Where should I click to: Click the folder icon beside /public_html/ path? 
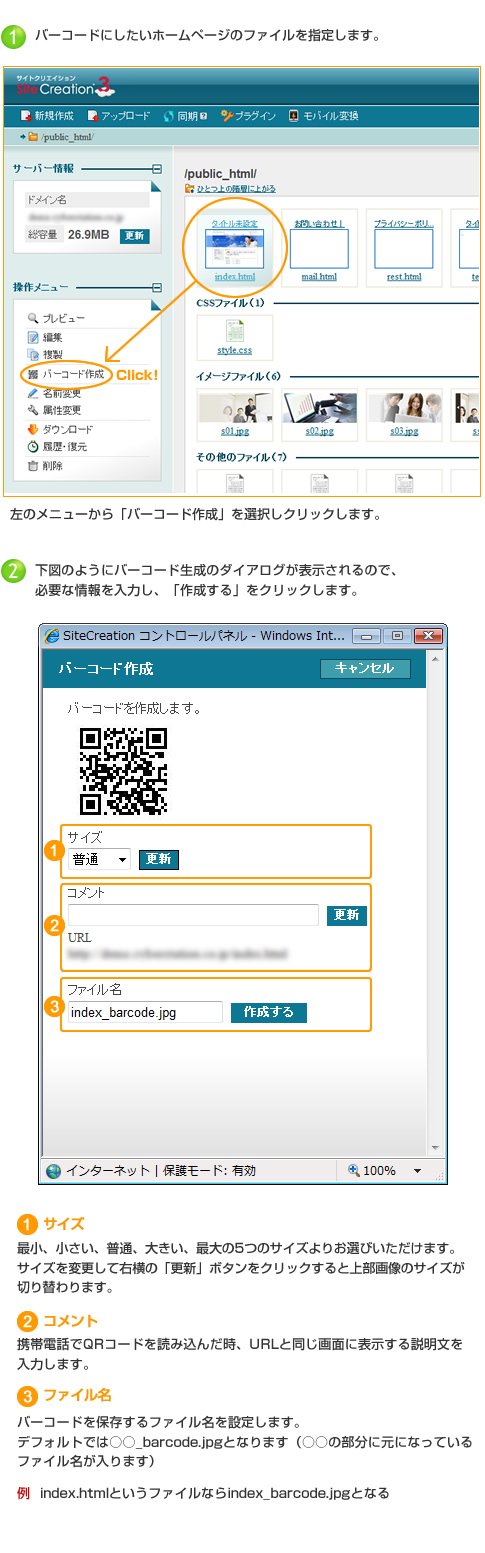(x=32, y=136)
